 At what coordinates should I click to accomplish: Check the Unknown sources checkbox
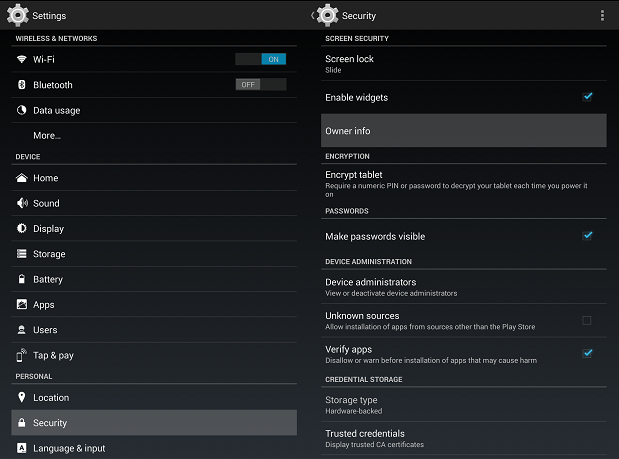(x=587, y=320)
